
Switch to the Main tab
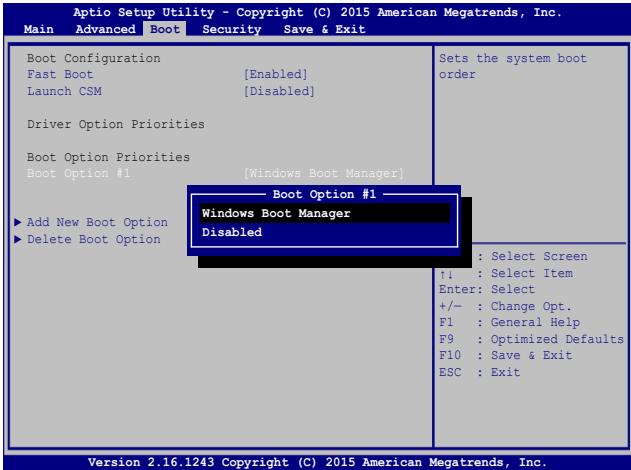pyautogui.click(x=40, y=30)
